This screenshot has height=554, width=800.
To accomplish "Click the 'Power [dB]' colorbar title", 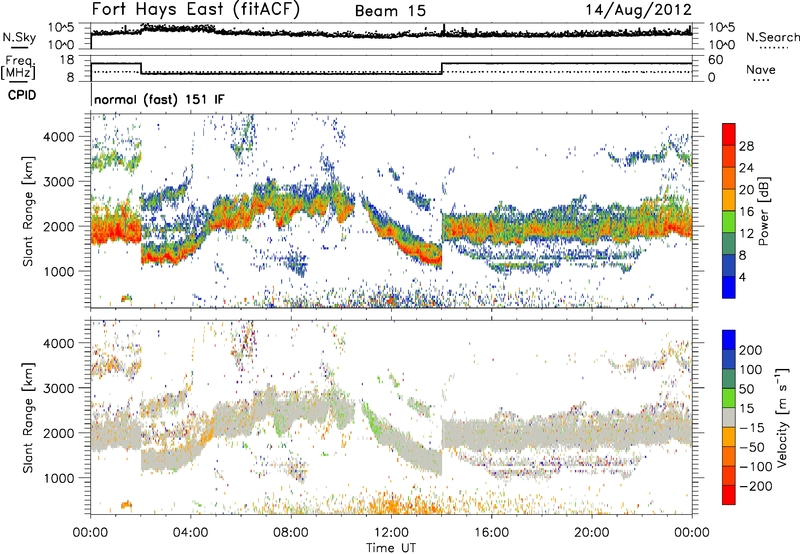I will click(x=763, y=211).
